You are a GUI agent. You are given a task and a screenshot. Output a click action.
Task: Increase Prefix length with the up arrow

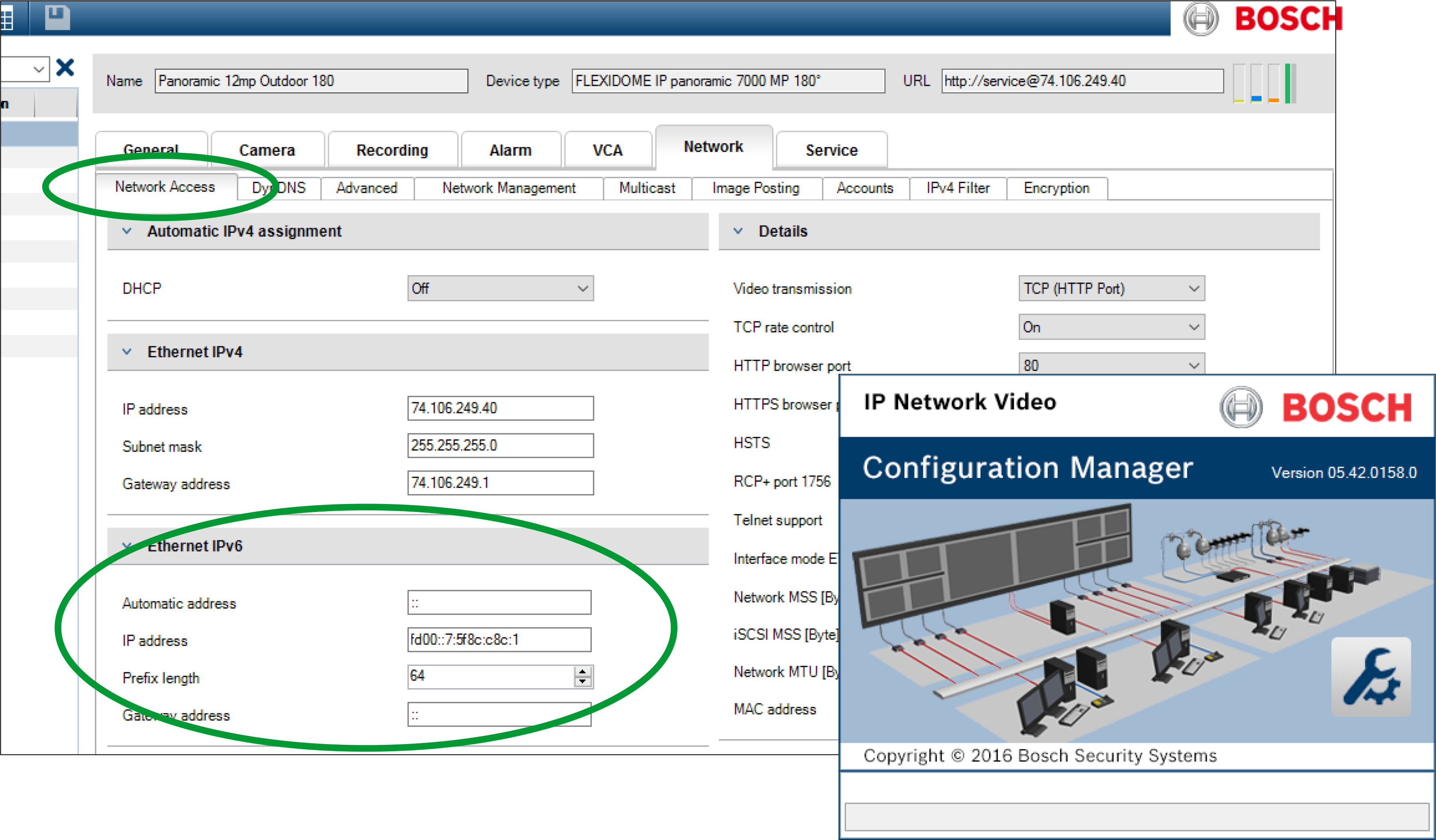582,672
